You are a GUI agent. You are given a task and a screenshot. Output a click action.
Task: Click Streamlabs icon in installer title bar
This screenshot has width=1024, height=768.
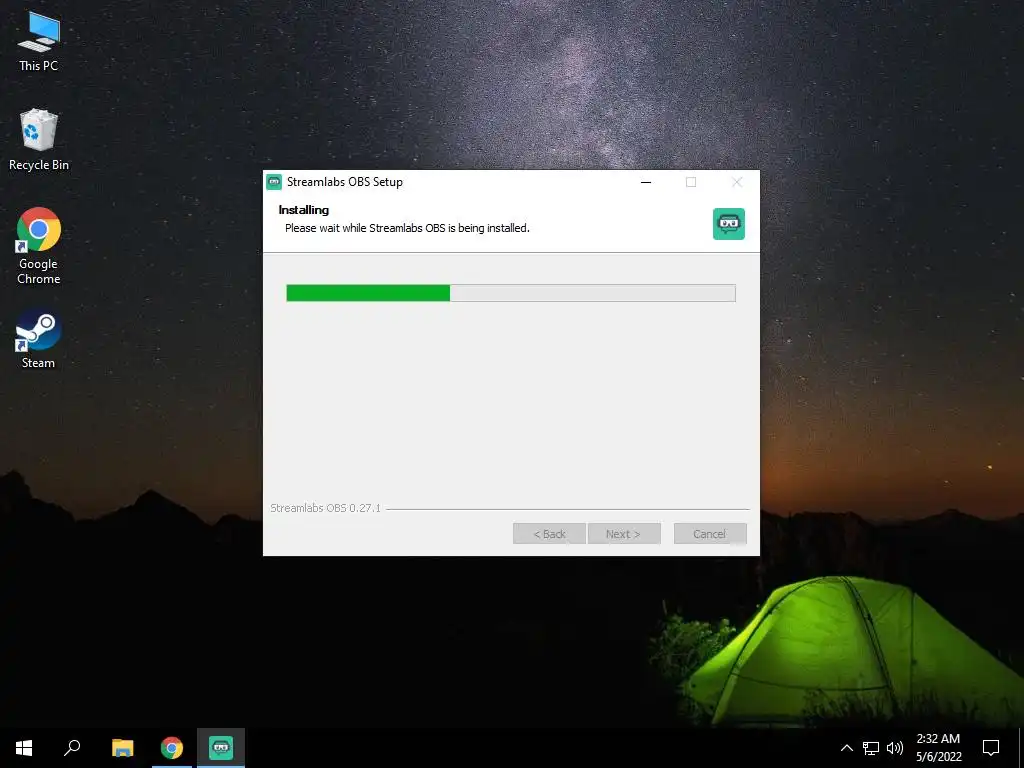(x=274, y=182)
